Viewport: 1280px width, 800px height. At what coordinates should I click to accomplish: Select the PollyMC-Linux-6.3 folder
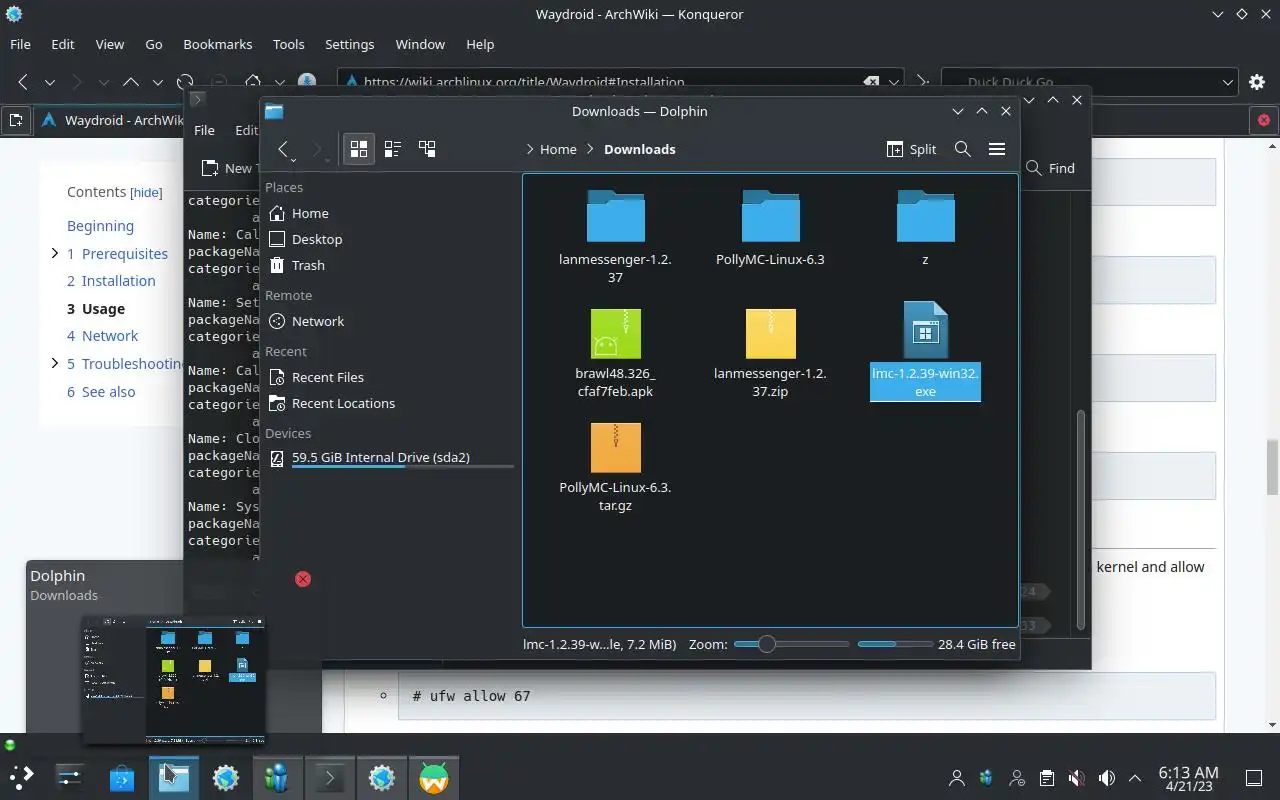click(770, 229)
